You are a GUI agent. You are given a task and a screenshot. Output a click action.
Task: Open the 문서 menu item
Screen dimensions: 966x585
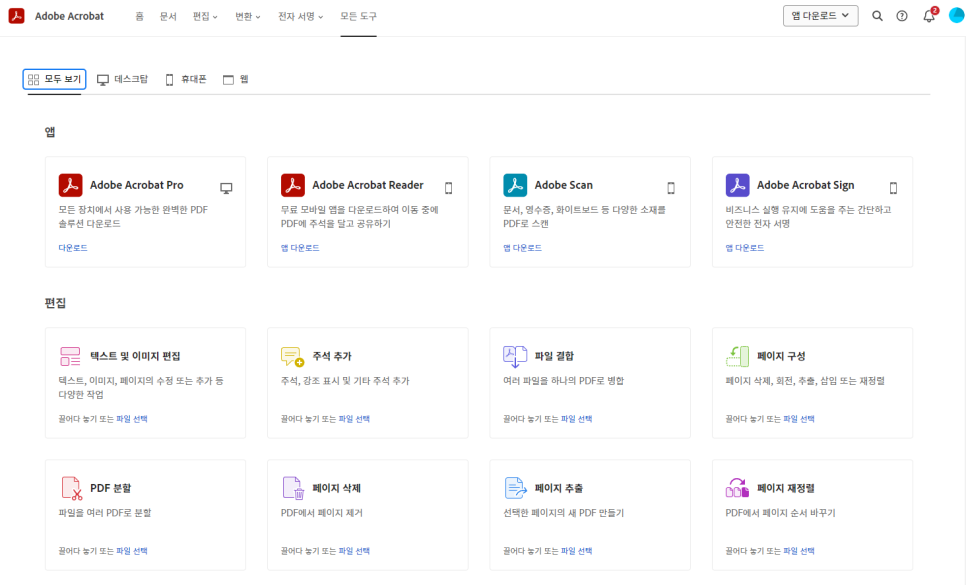pos(168,17)
